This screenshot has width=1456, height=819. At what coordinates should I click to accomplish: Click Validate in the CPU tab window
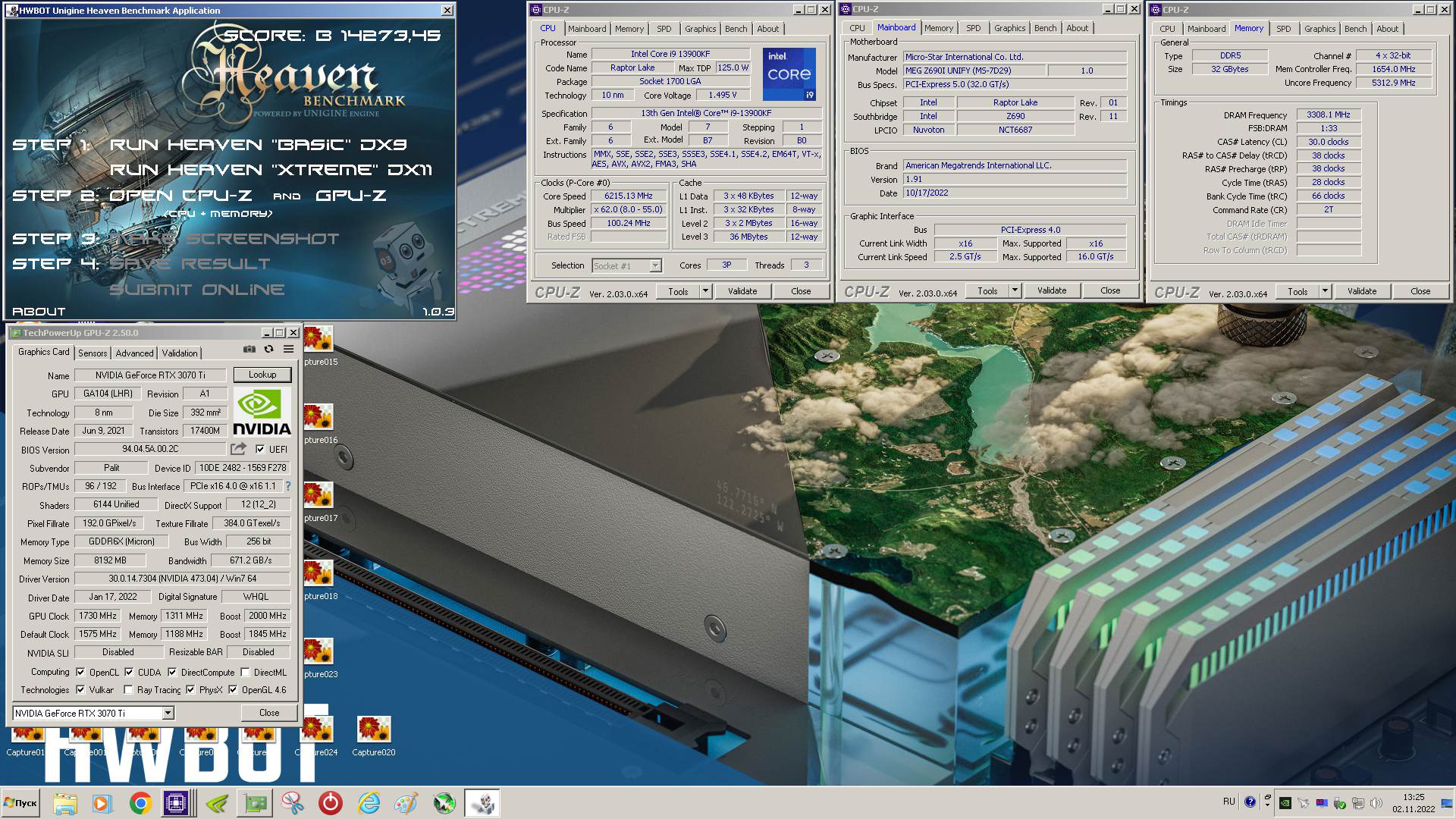pos(742,290)
